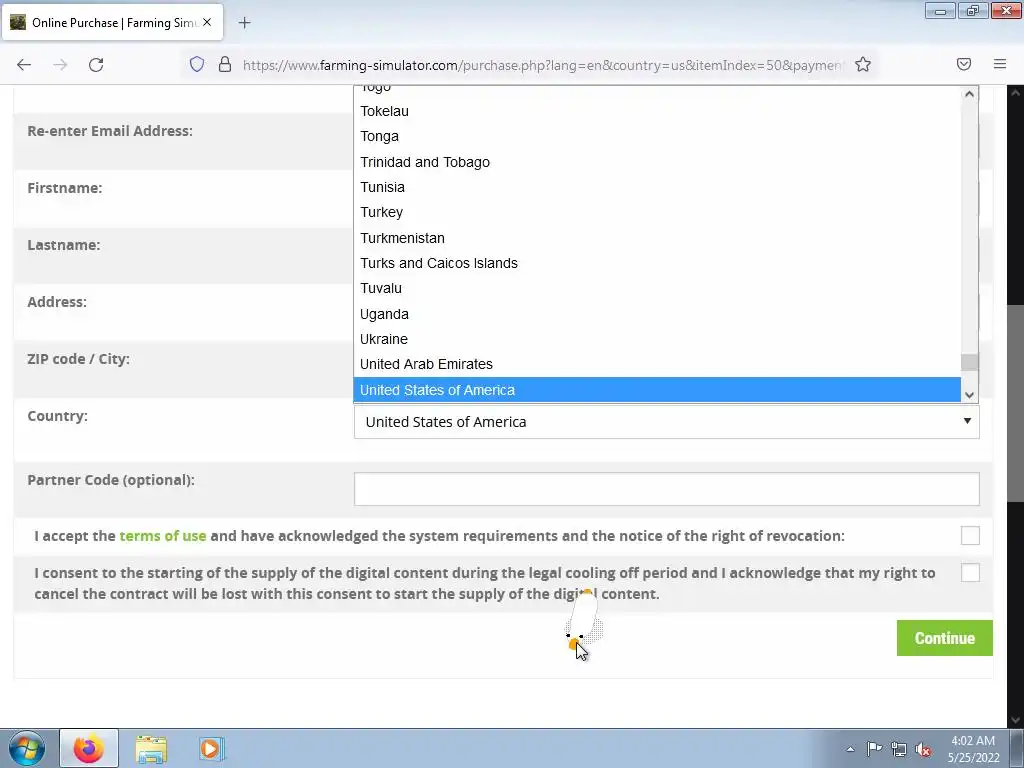Choose Turkmenistan from the list

pyautogui.click(x=657, y=238)
